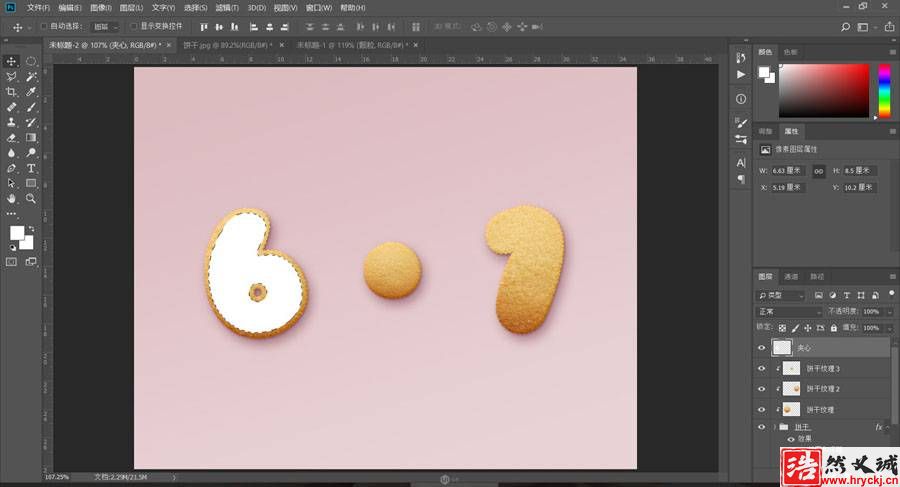The image size is (900, 487).
Task: Open the layer filter type dropdown
Action: click(781, 295)
